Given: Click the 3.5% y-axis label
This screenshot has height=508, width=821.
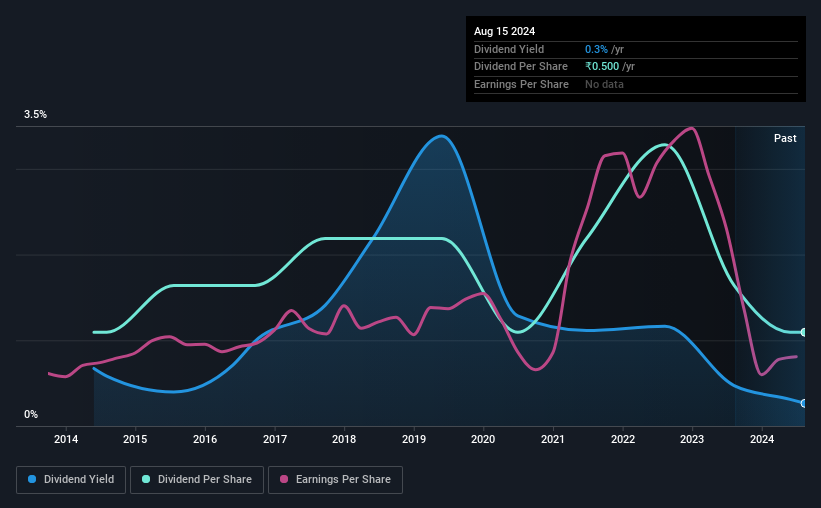Looking at the screenshot, I should 35,114.
